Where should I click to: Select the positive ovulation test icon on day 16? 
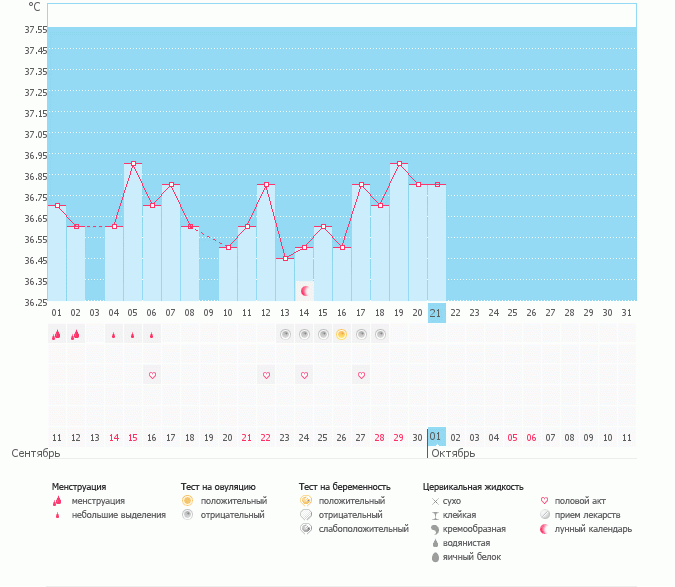tap(341, 335)
